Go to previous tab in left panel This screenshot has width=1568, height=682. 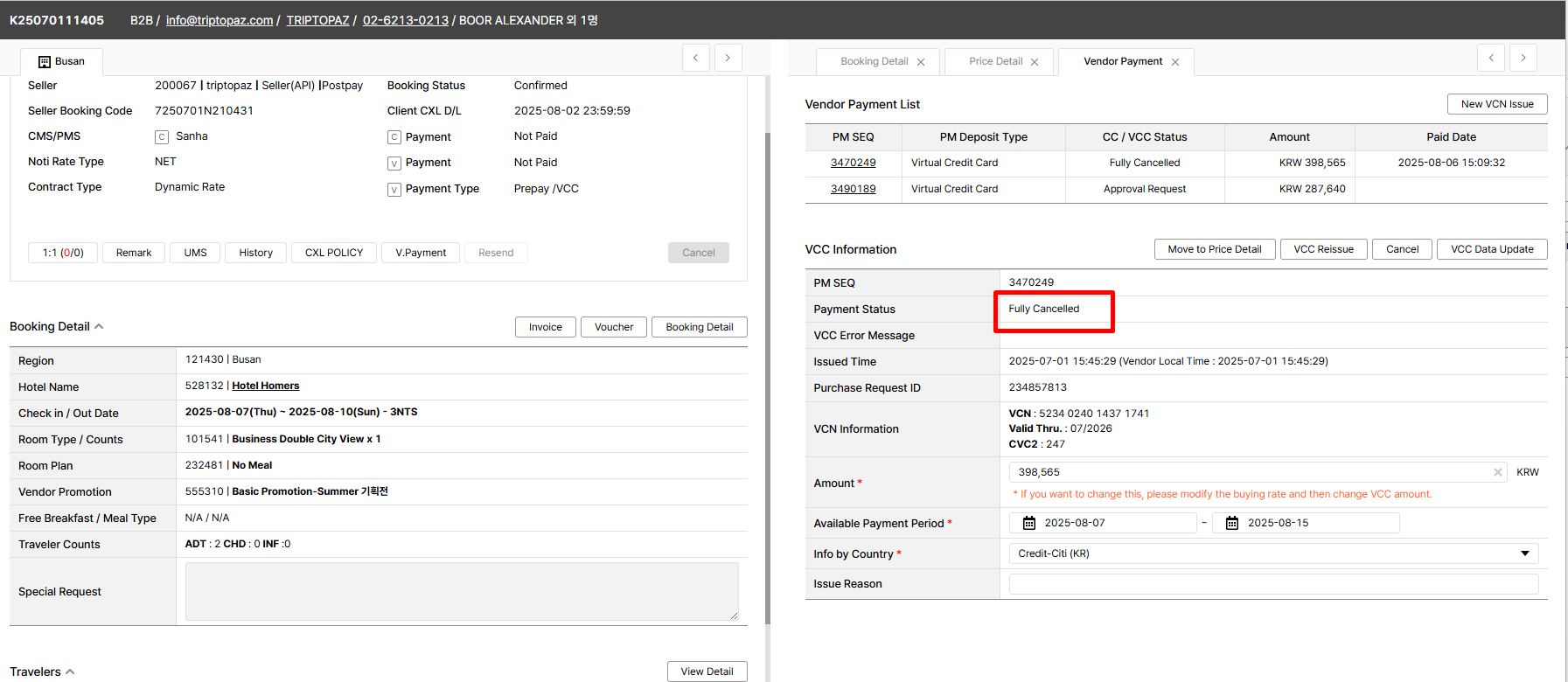pos(696,58)
